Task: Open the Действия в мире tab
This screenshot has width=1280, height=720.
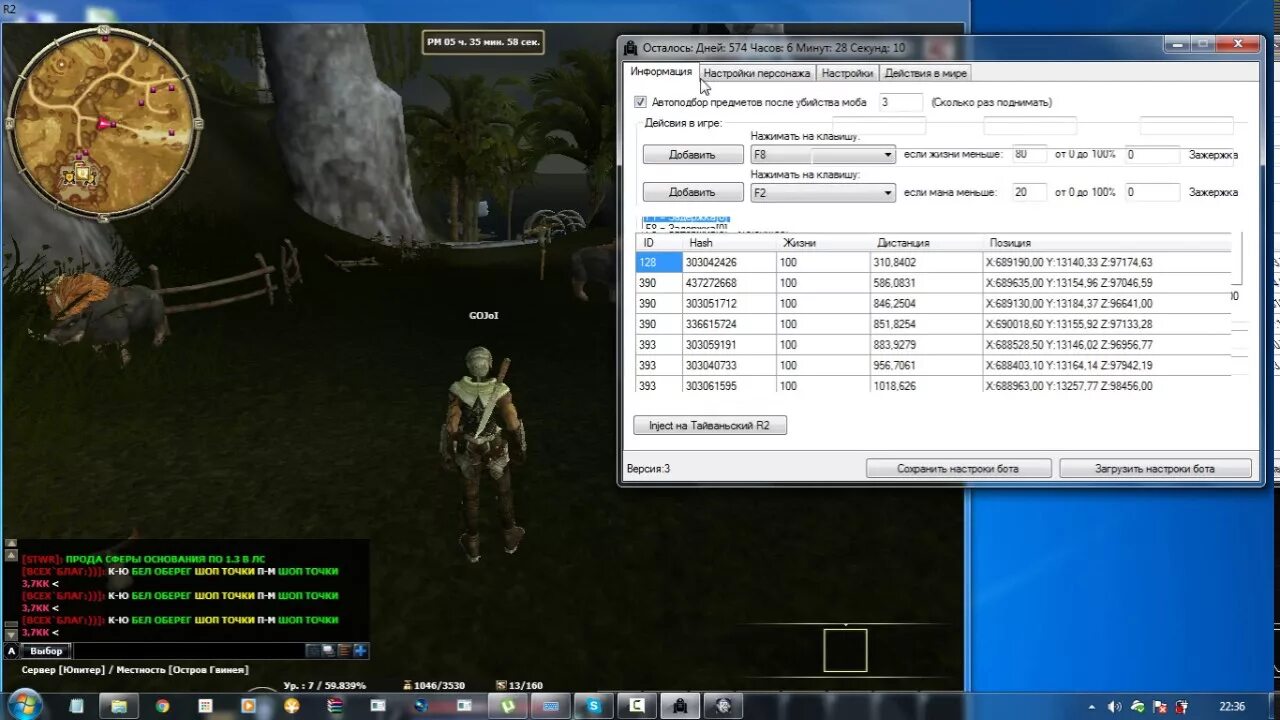Action: [925, 73]
